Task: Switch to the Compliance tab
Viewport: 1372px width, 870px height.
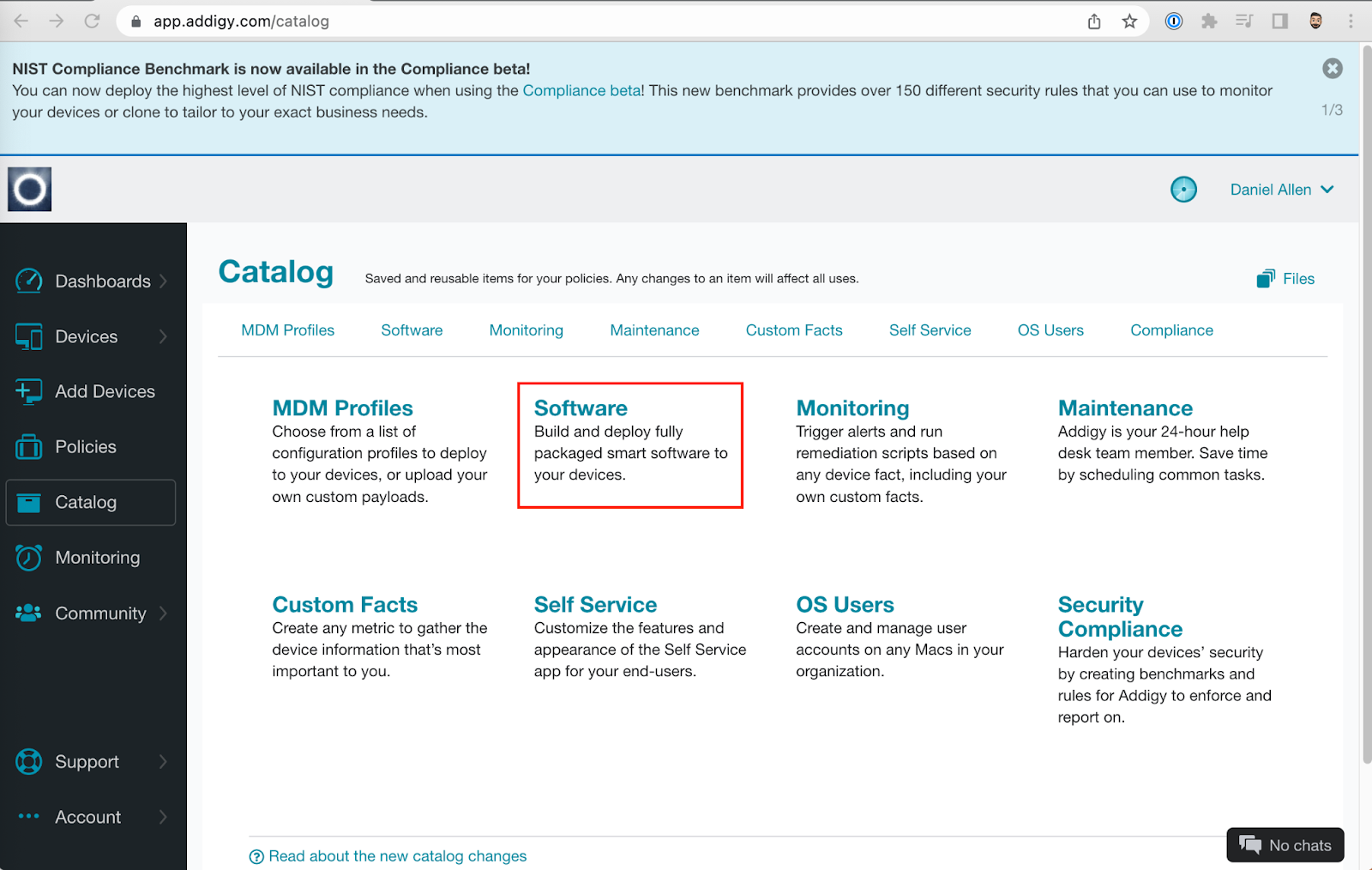Action: [1171, 330]
